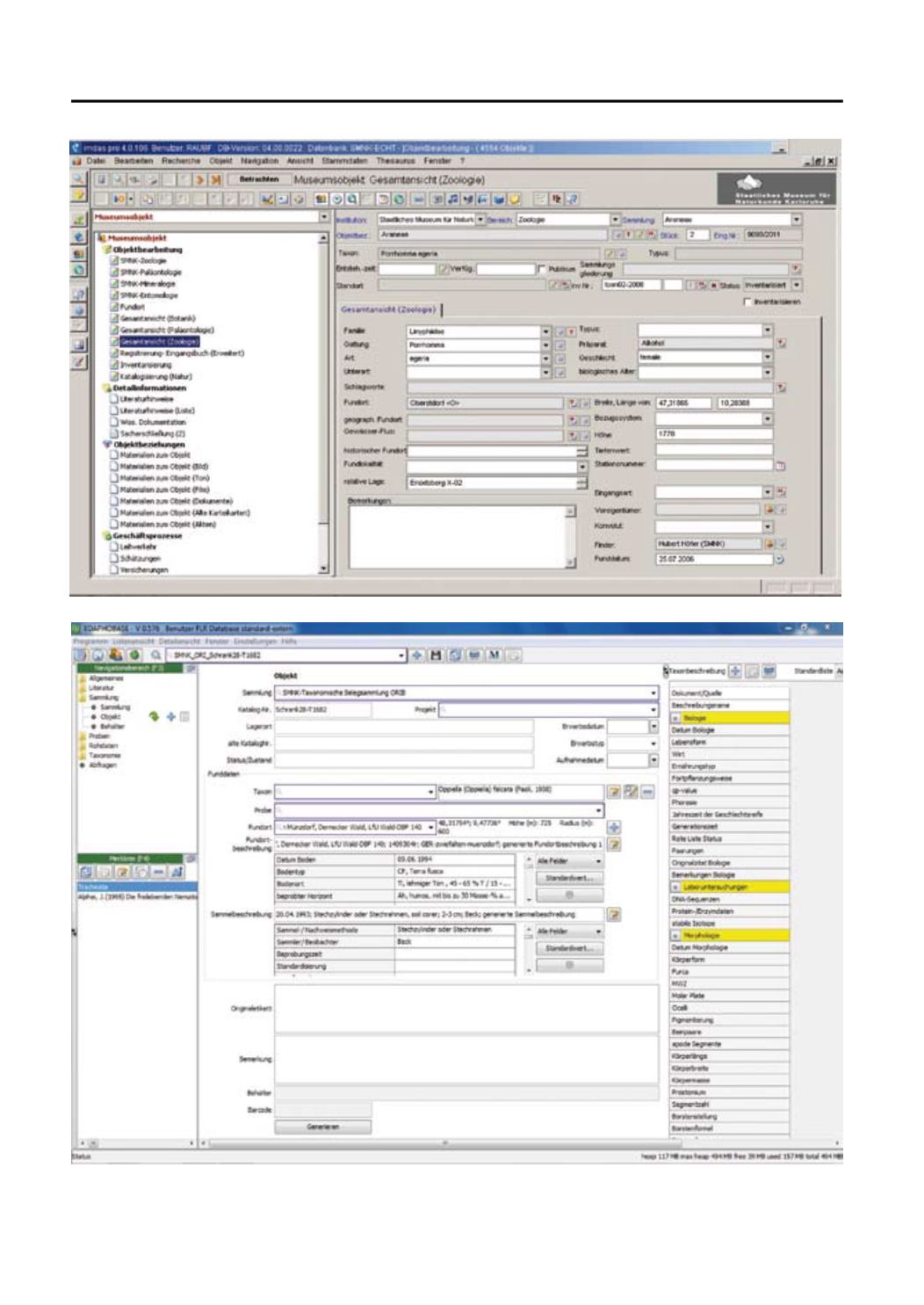
Task: Select Behälter under Sammlung in navigation
Action: click(112, 727)
